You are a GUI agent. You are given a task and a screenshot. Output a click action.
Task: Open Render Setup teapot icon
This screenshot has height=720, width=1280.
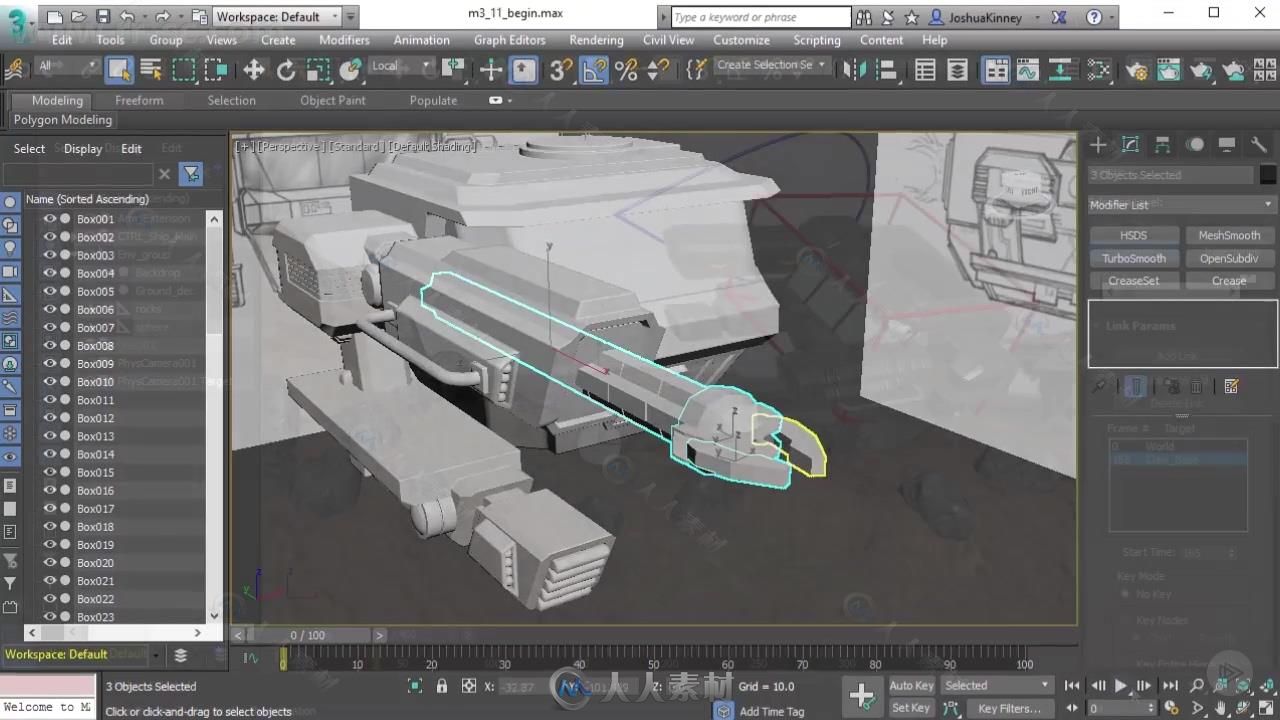pos(1137,69)
